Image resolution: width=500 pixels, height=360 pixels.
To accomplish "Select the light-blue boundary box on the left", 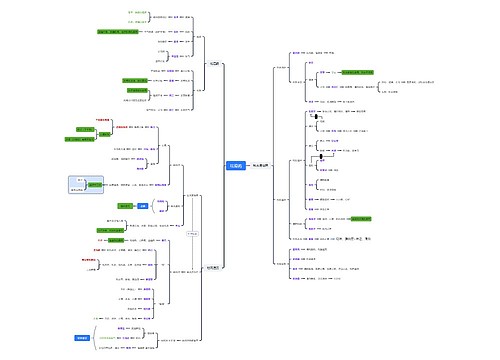I will [86, 185].
